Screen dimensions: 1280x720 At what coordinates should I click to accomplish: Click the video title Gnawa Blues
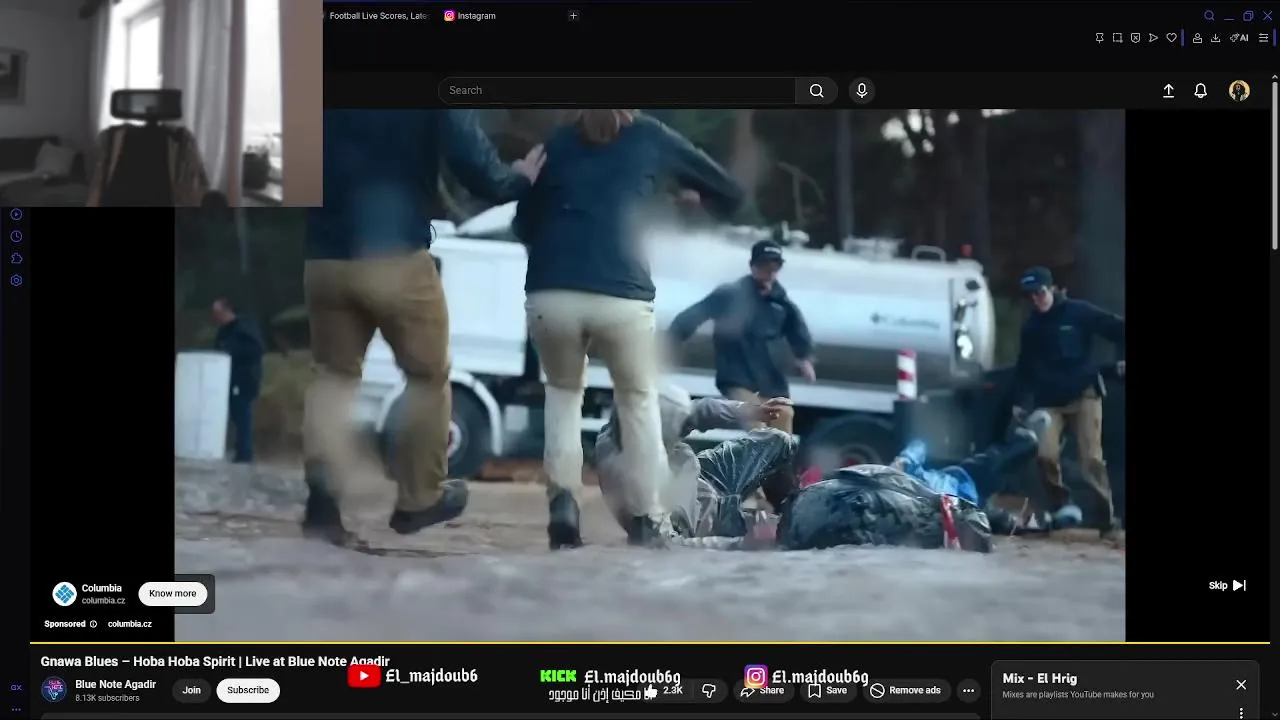click(215, 662)
